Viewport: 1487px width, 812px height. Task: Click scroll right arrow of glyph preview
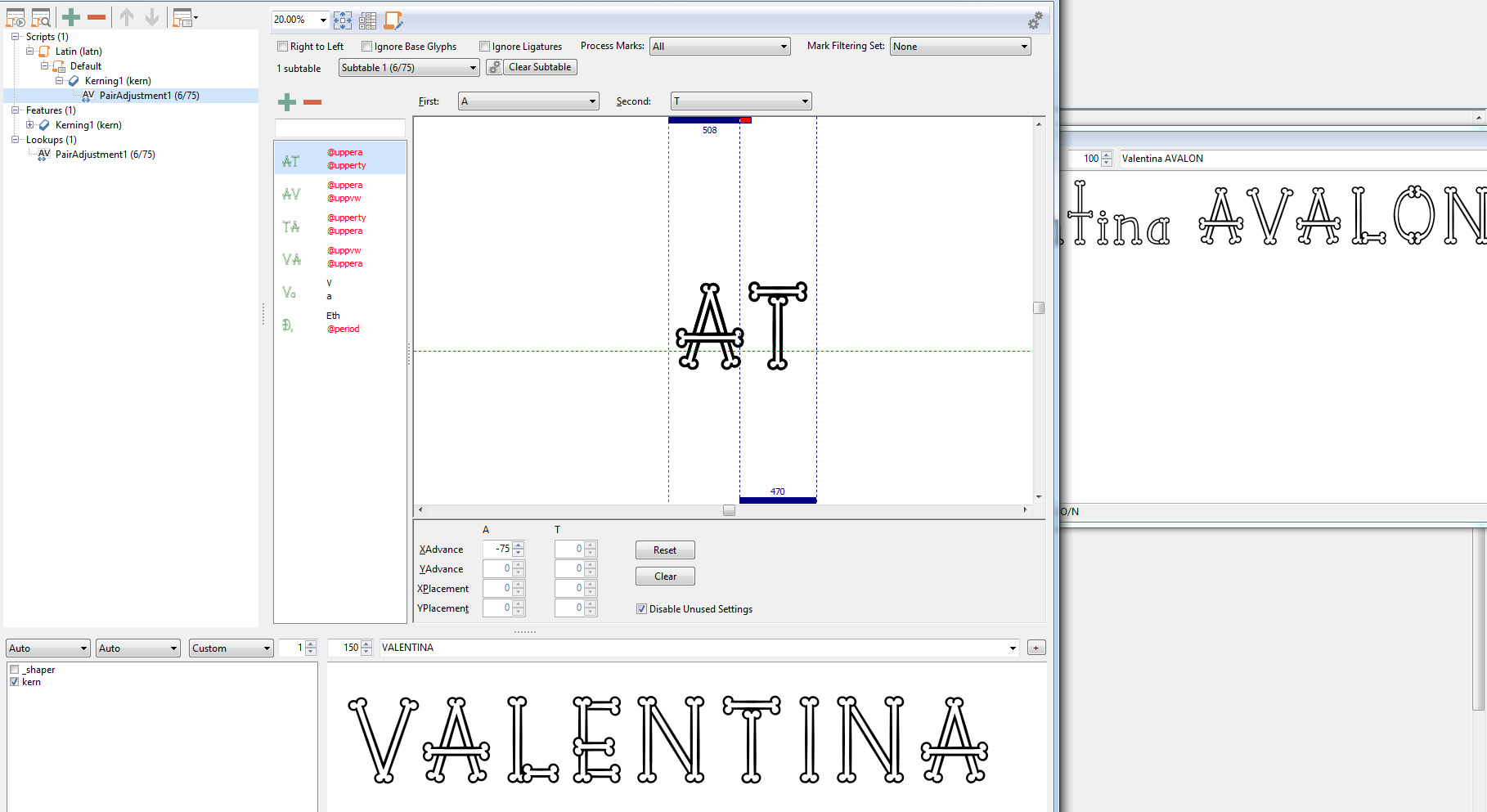pyautogui.click(x=1025, y=510)
